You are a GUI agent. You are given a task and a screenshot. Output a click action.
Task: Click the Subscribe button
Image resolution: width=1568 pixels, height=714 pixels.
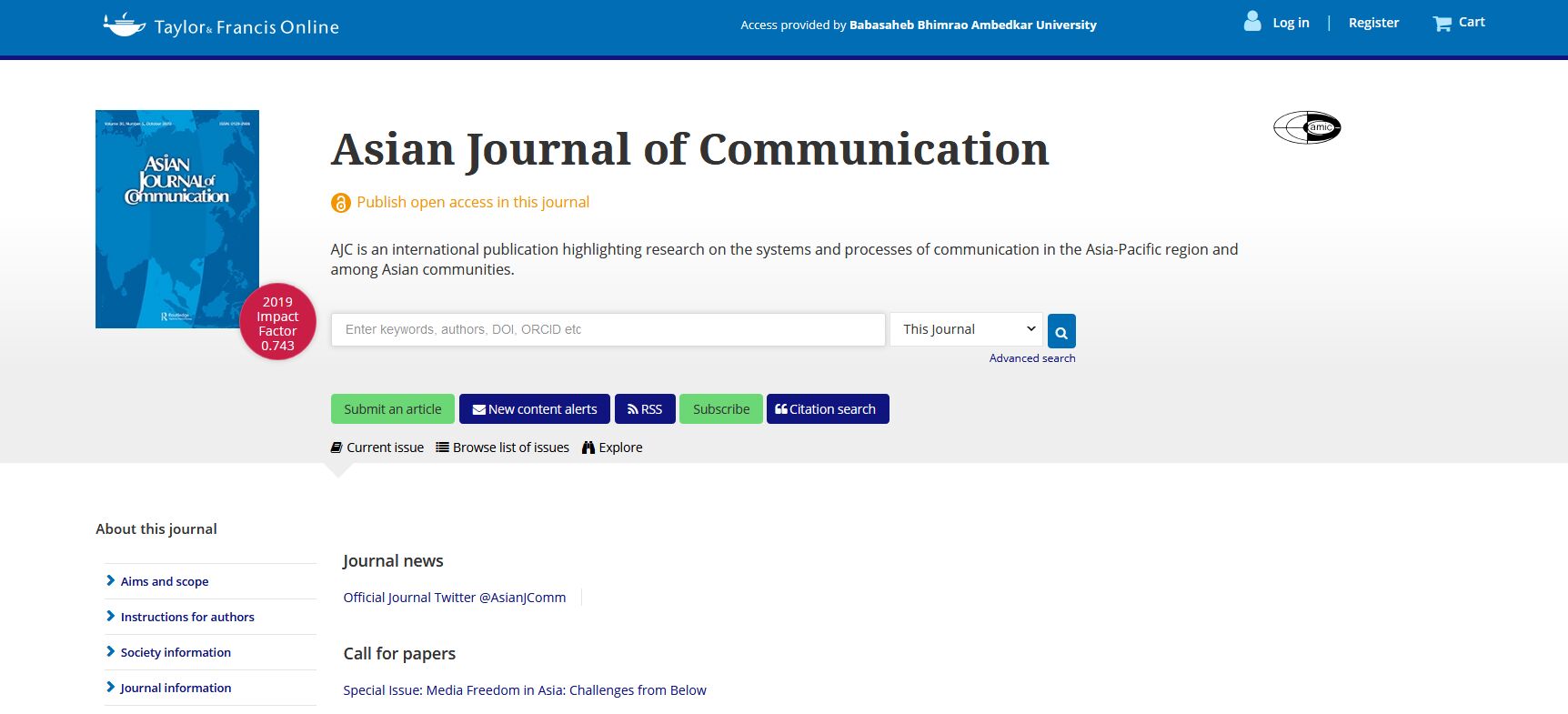721,409
